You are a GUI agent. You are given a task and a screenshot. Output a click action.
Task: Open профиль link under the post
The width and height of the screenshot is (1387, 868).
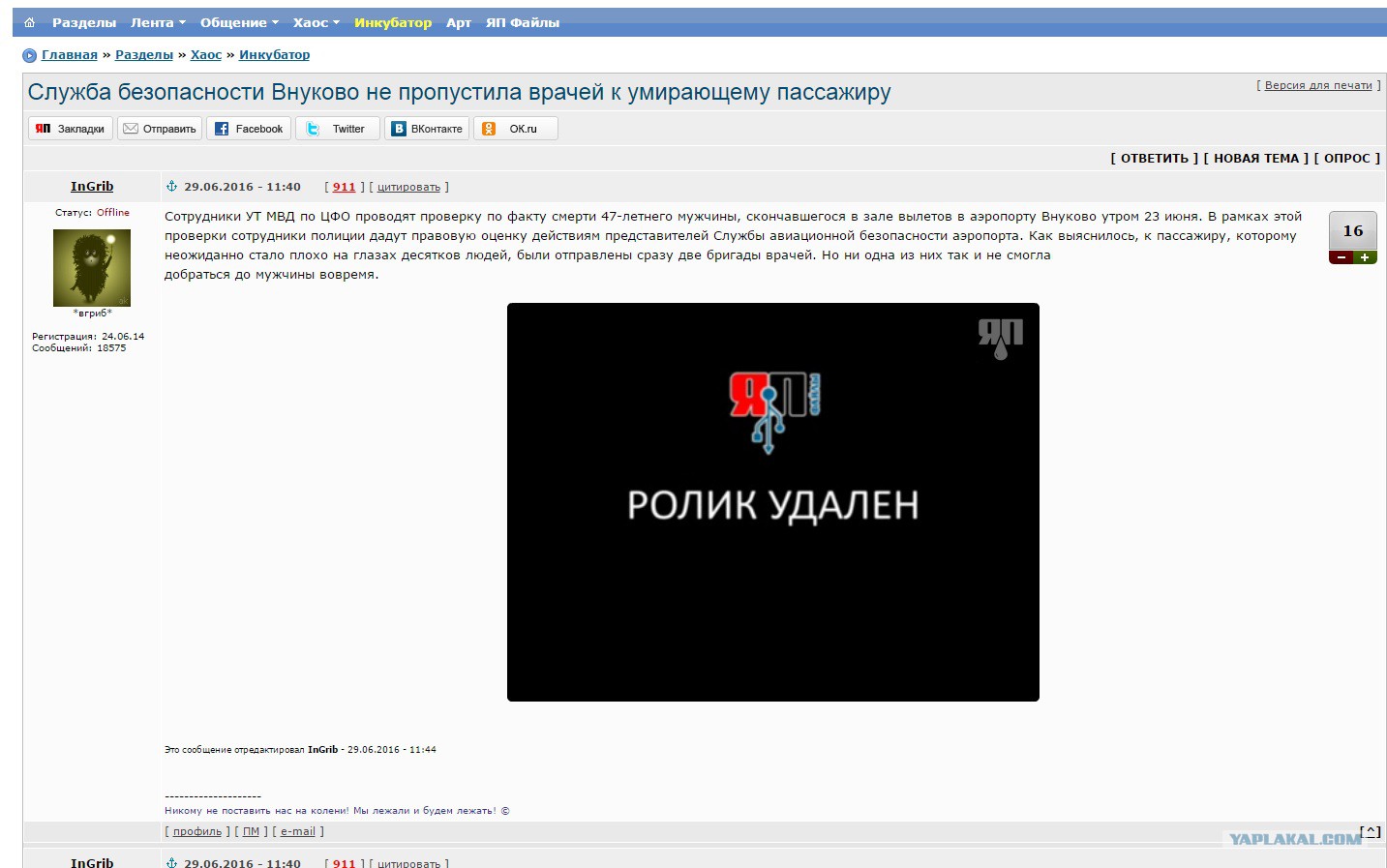pos(197,831)
